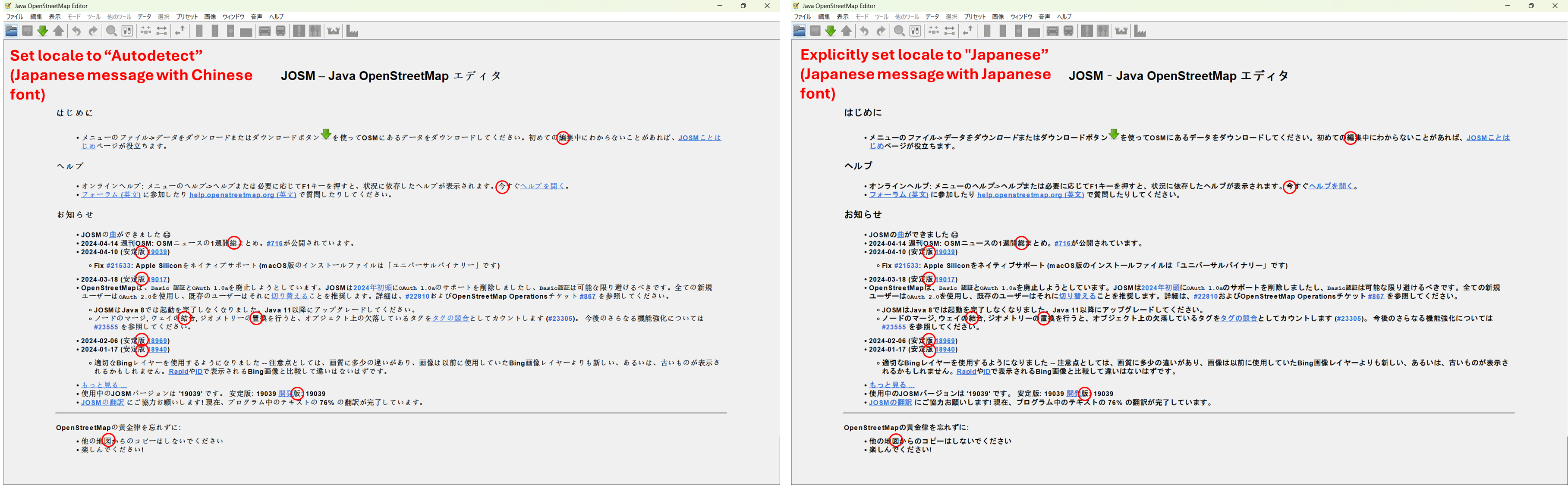Open the データ menu in left window
This screenshot has width=1568, height=485.
coord(144,17)
